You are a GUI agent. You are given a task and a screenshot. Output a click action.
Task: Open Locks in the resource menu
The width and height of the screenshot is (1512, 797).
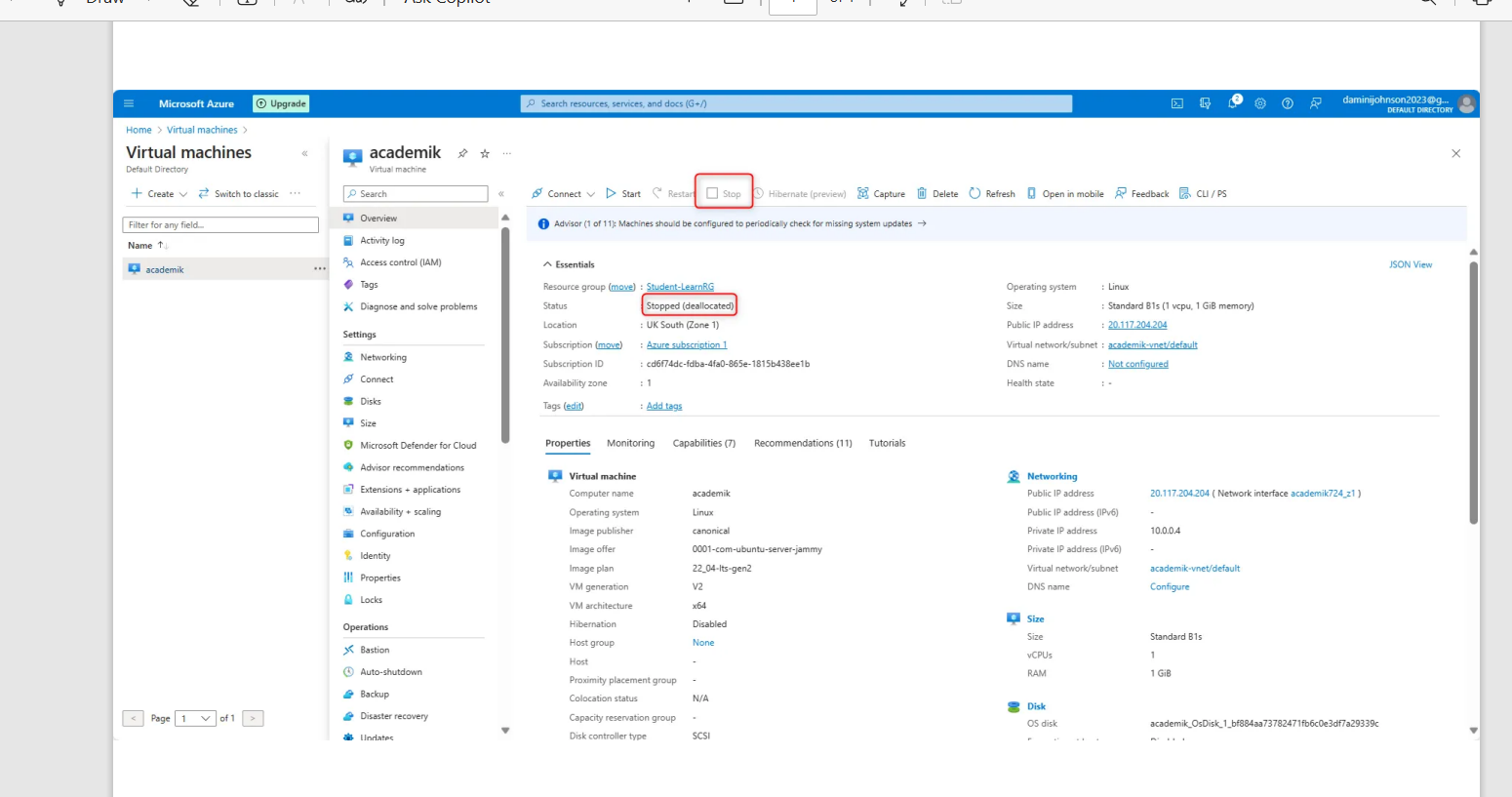371,600
